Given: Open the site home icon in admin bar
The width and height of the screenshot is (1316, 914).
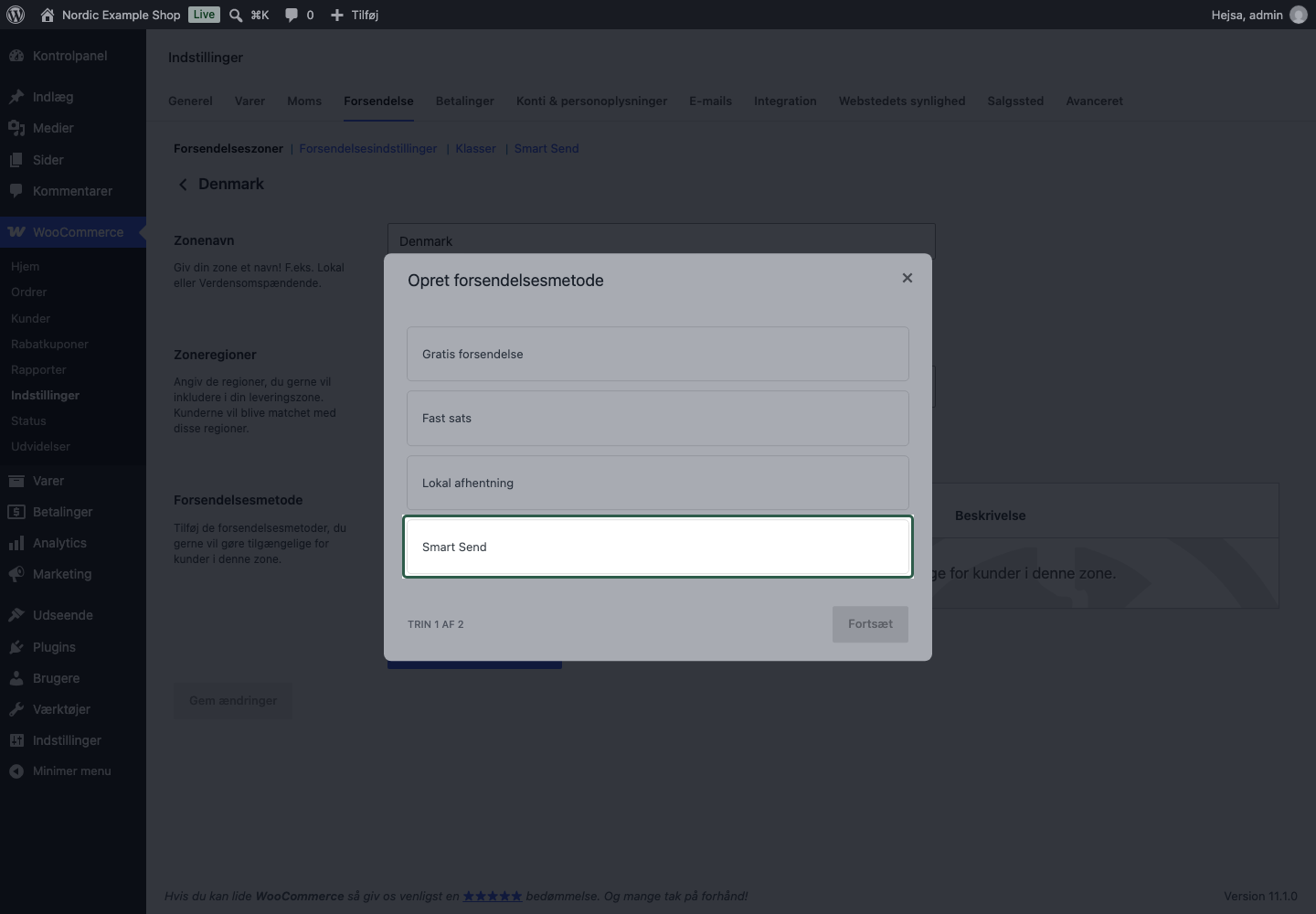Looking at the screenshot, I should point(48,15).
